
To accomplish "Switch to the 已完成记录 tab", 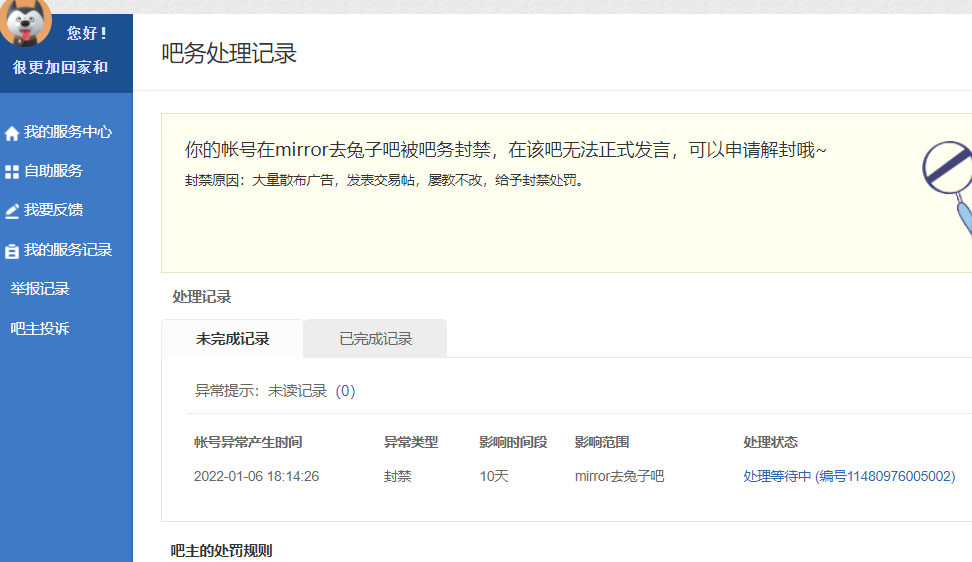I will coord(375,339).
